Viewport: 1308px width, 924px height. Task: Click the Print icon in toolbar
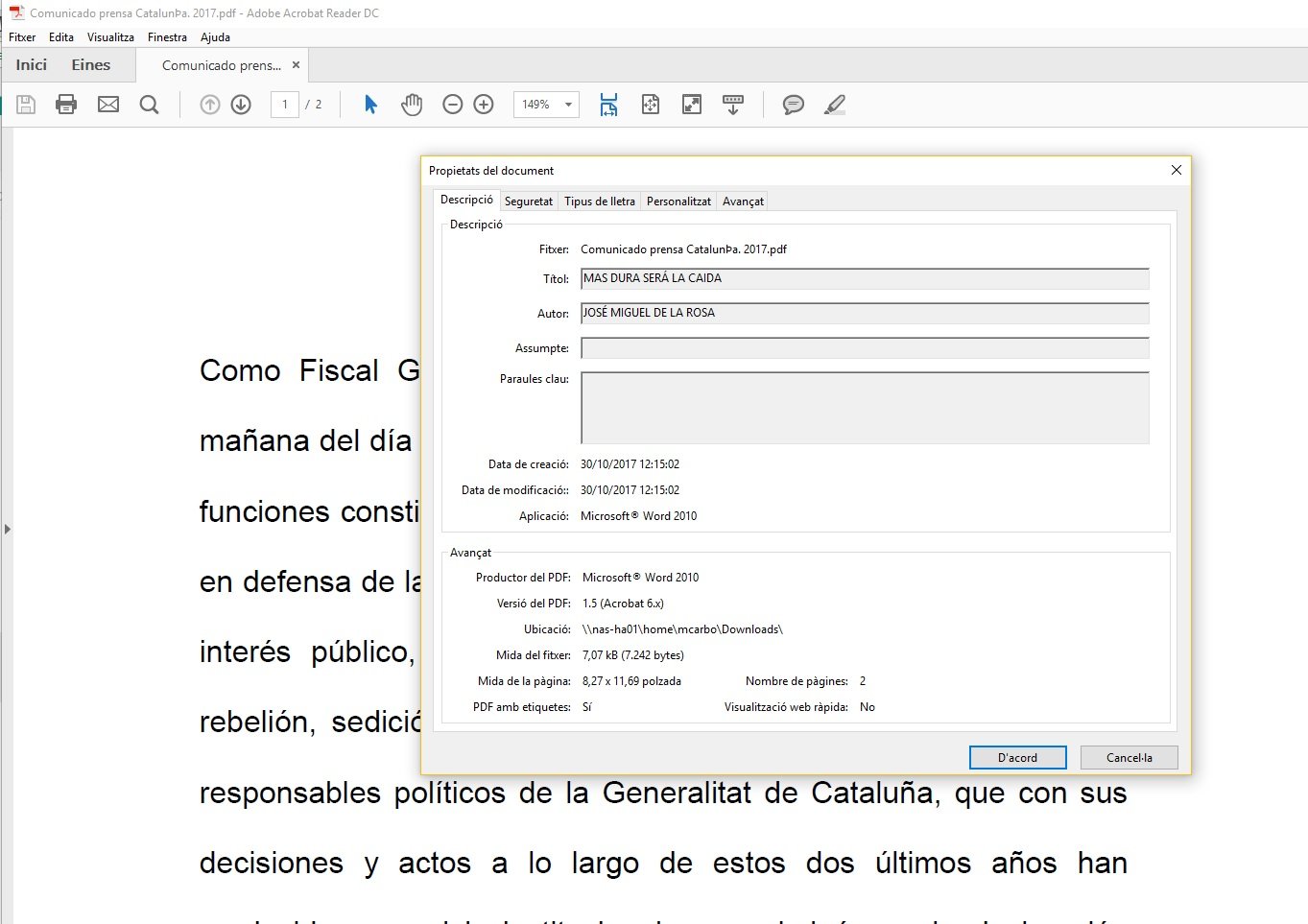pos(66,105)
